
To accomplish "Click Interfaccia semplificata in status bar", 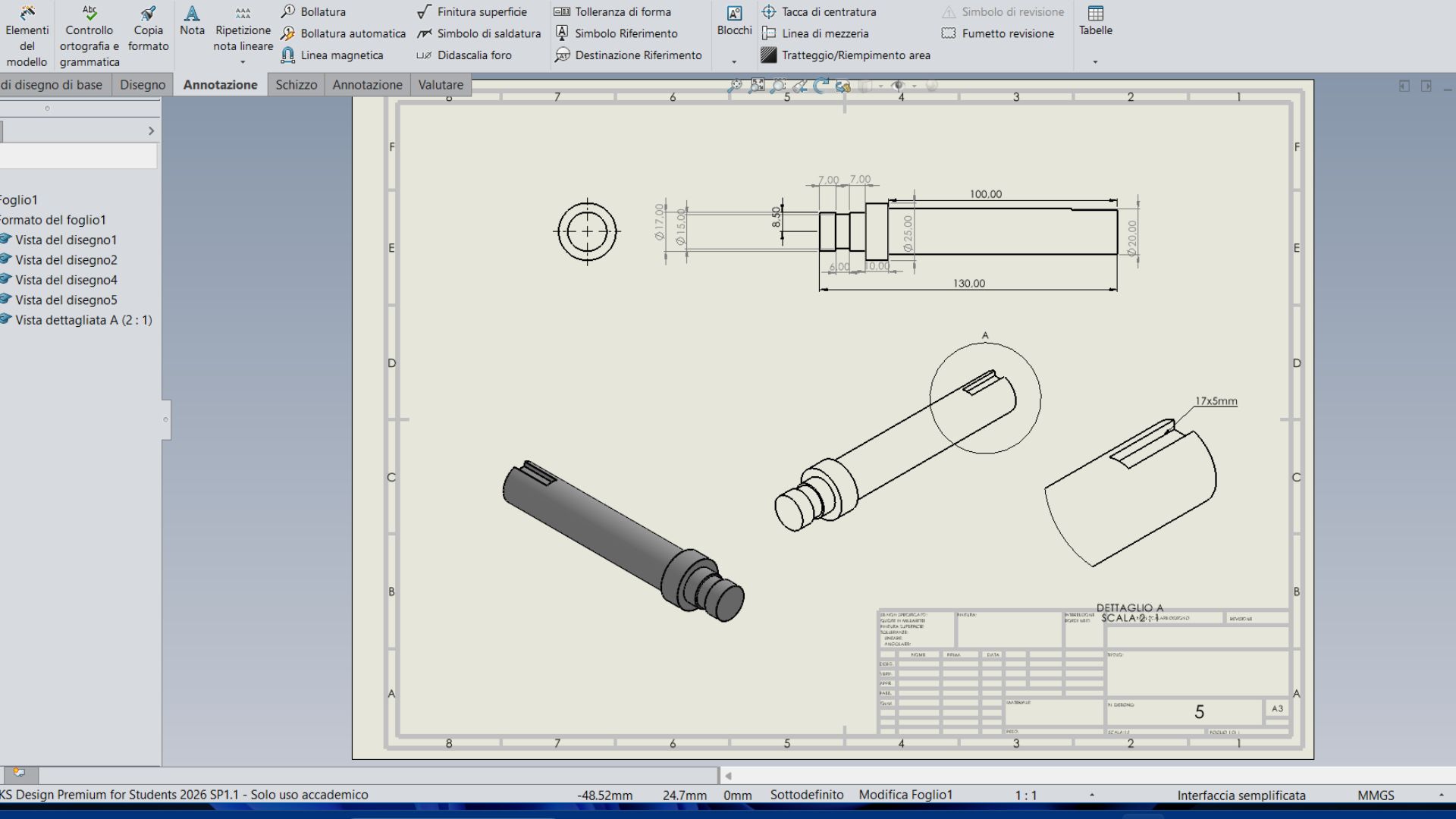I will click(1241, 795).
